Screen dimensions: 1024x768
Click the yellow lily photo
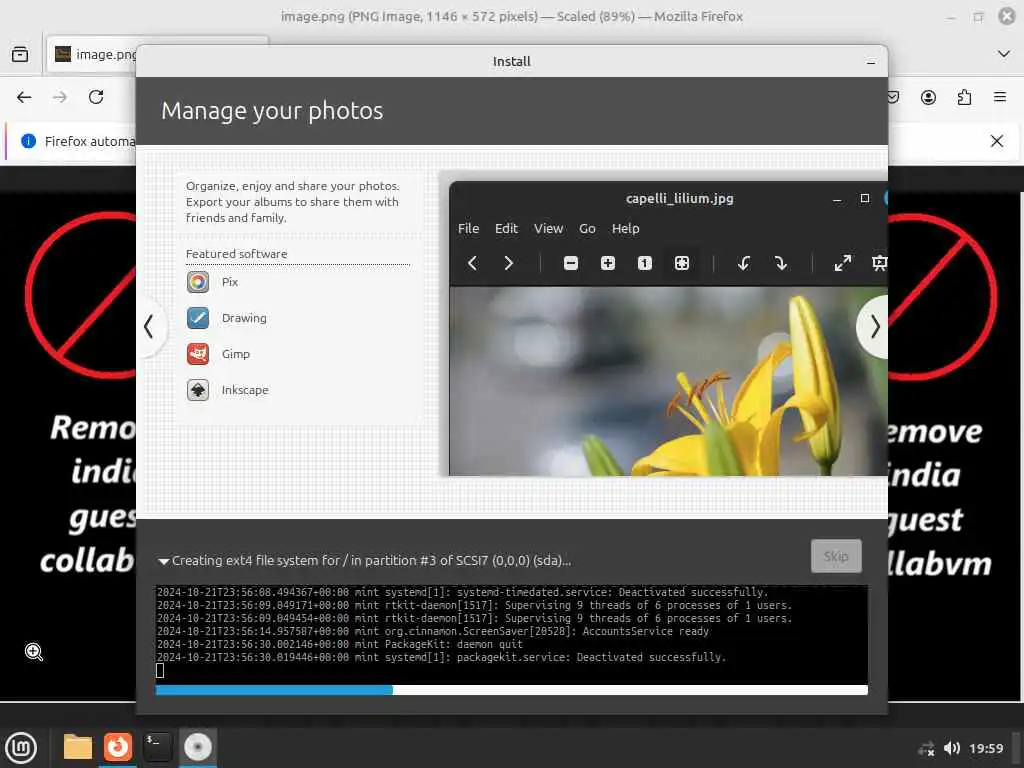[668, 381]
